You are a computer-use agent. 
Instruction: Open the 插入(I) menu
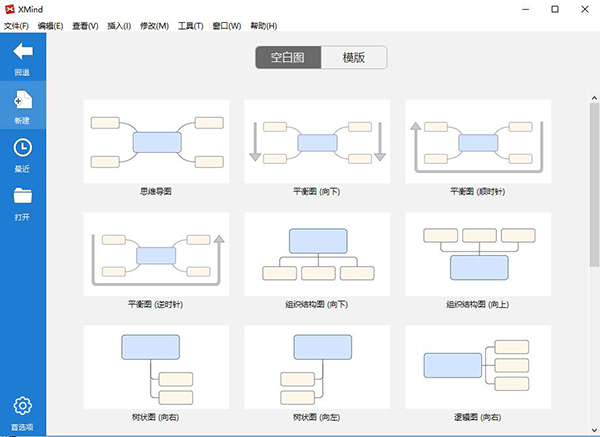point(119,26)
